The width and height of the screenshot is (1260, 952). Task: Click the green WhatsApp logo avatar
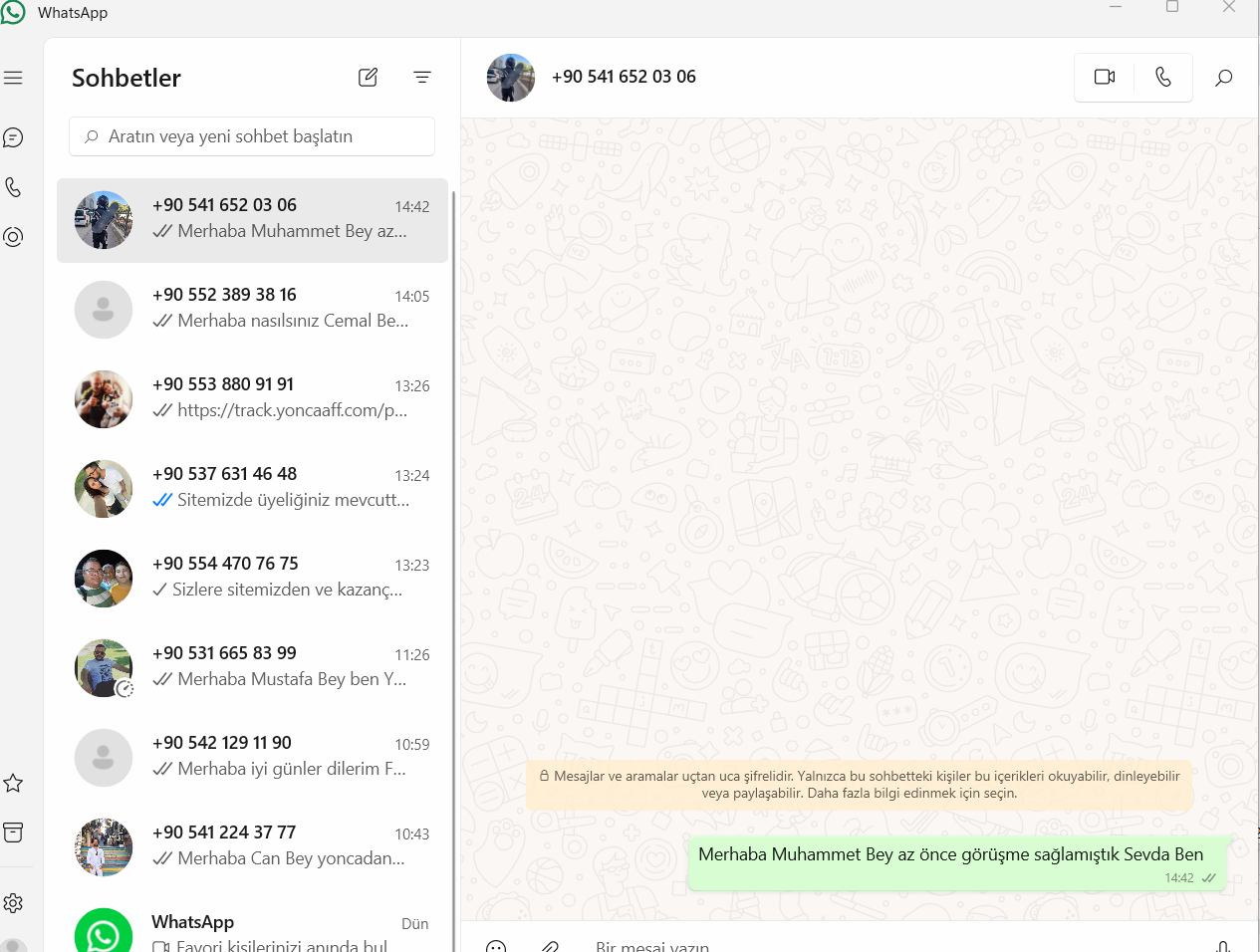[104, 931]
